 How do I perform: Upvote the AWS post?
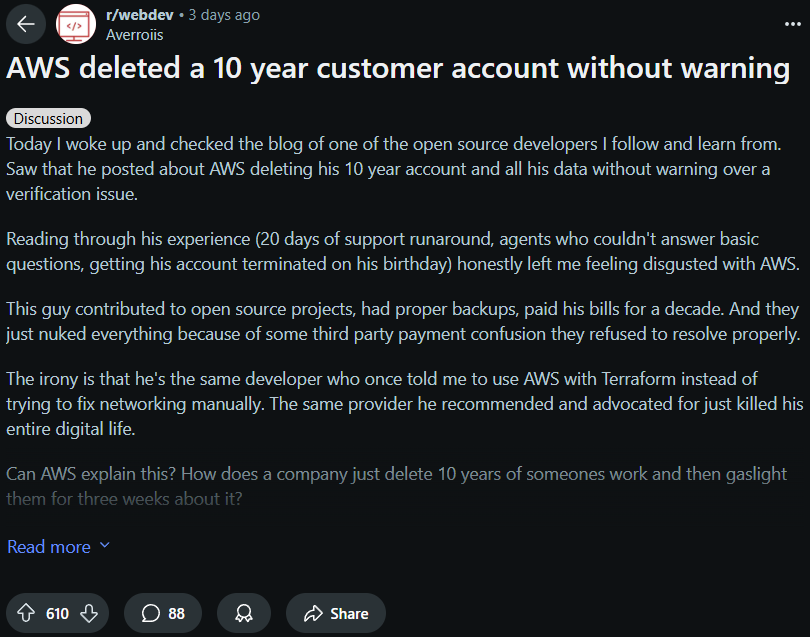click(26, 613)
